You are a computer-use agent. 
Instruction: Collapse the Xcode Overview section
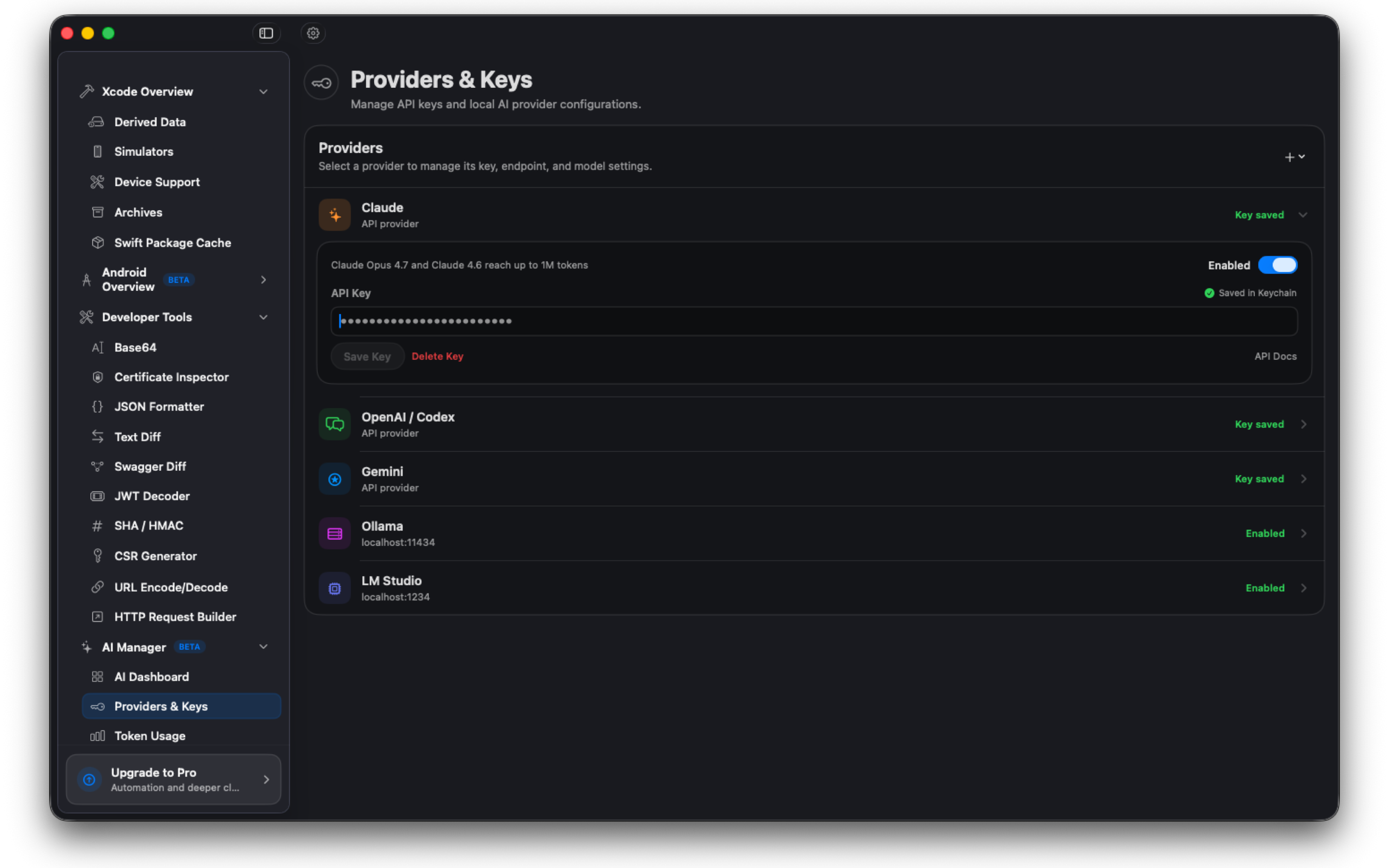click(x=263, y=92)
